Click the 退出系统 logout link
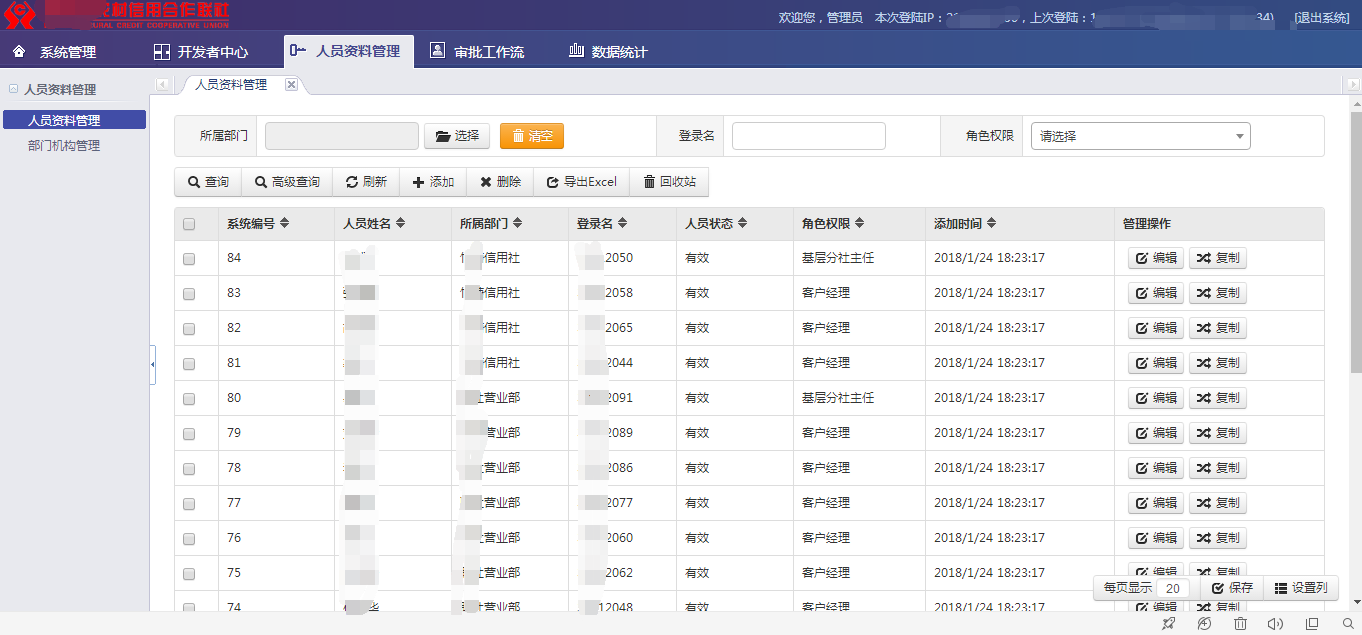This screenshot has height=635, width=1362. pyautogui.click(x=1321, y=18)
